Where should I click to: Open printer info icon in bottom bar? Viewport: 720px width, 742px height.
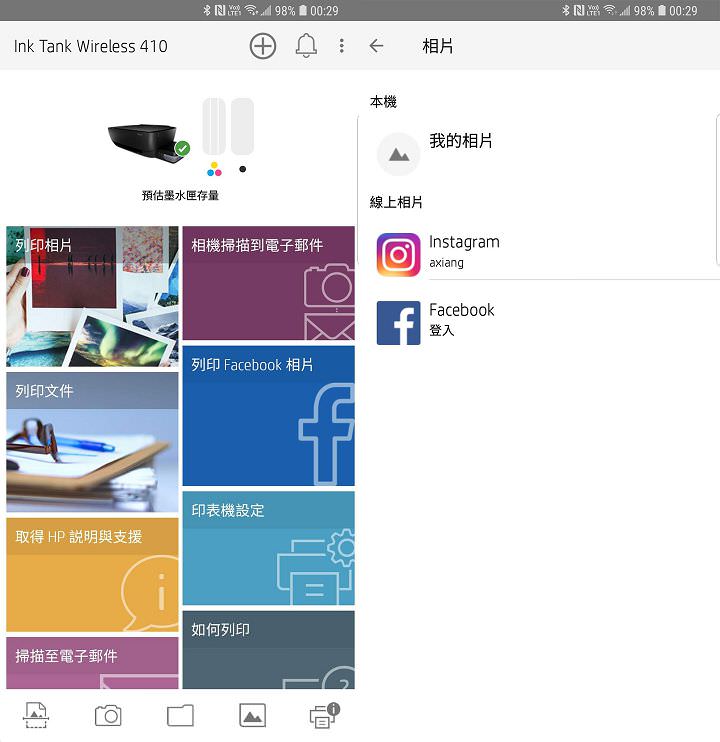[324, 715]
